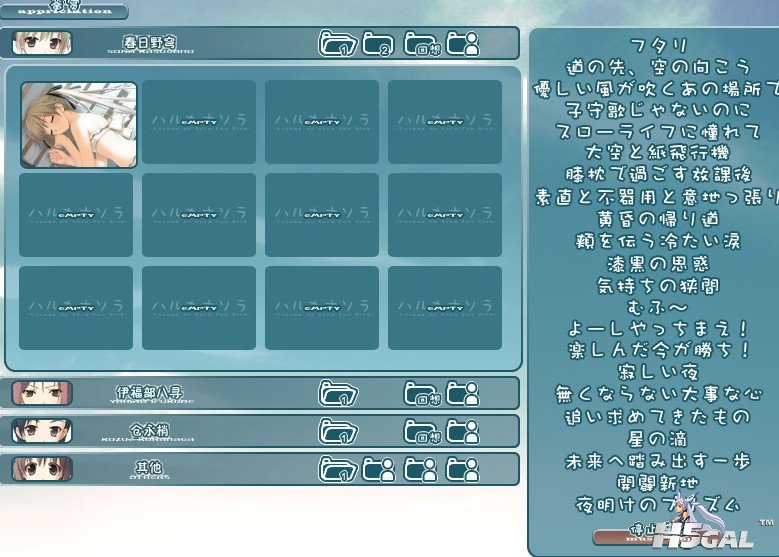Play the track 大空と紙飛行機

click(658, 153)
